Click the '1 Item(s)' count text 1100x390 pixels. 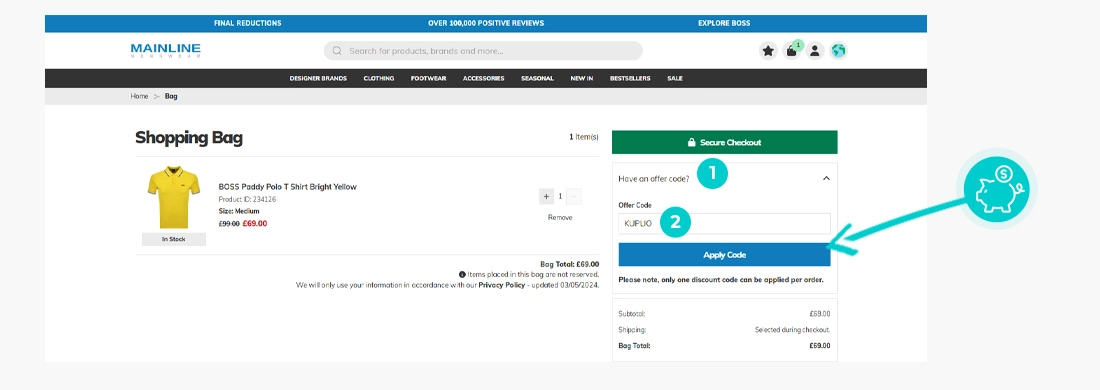pyautogui.click(x=584, y=137)
